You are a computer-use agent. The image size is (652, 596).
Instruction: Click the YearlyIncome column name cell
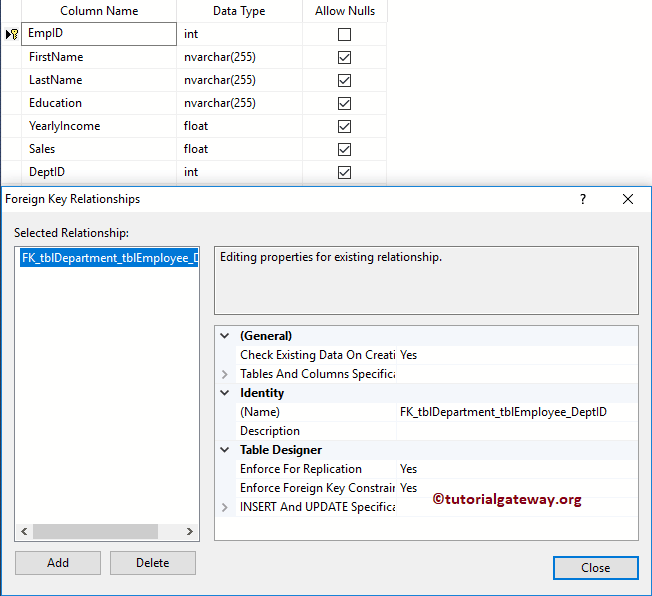(99, 126)
